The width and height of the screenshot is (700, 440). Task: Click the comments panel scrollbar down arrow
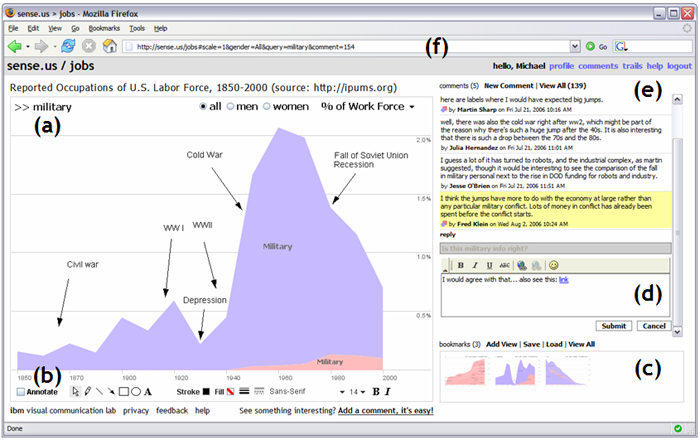[x=677, y=332]
